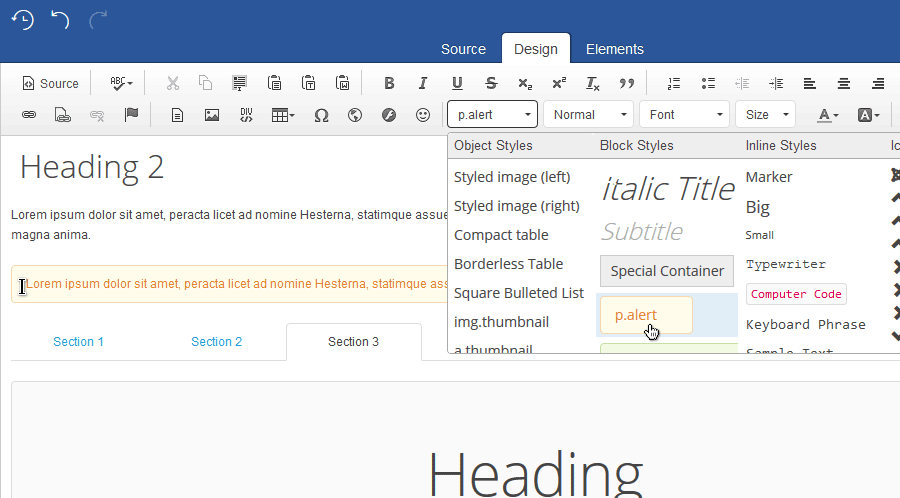
Task: Click the Insert Link icon
Action: tap(29, 115)
